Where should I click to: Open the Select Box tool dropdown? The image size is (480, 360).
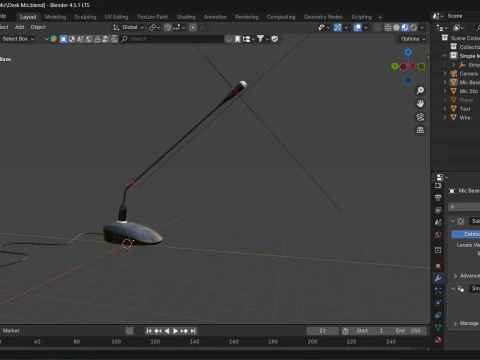point(17,39)
